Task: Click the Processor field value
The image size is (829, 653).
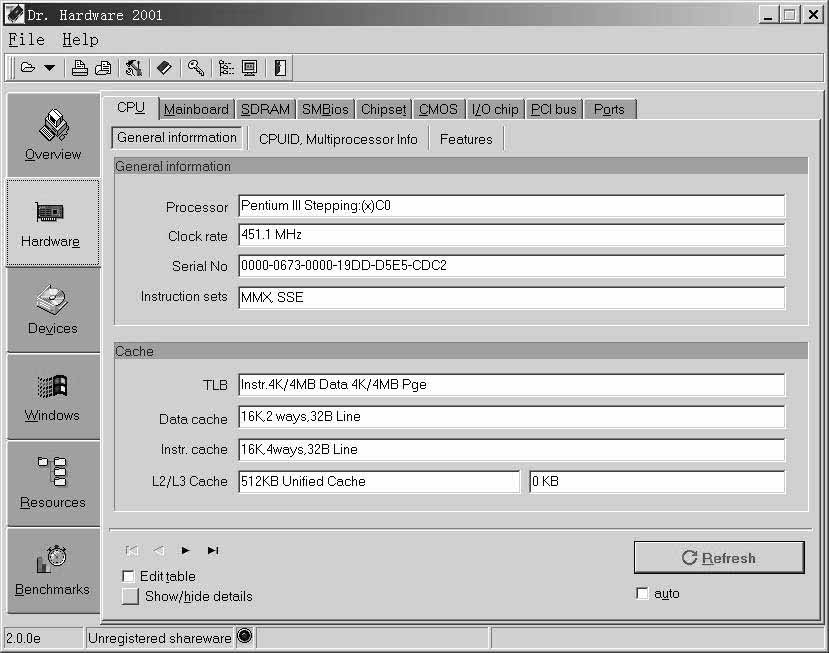Action: click(511, 206)
